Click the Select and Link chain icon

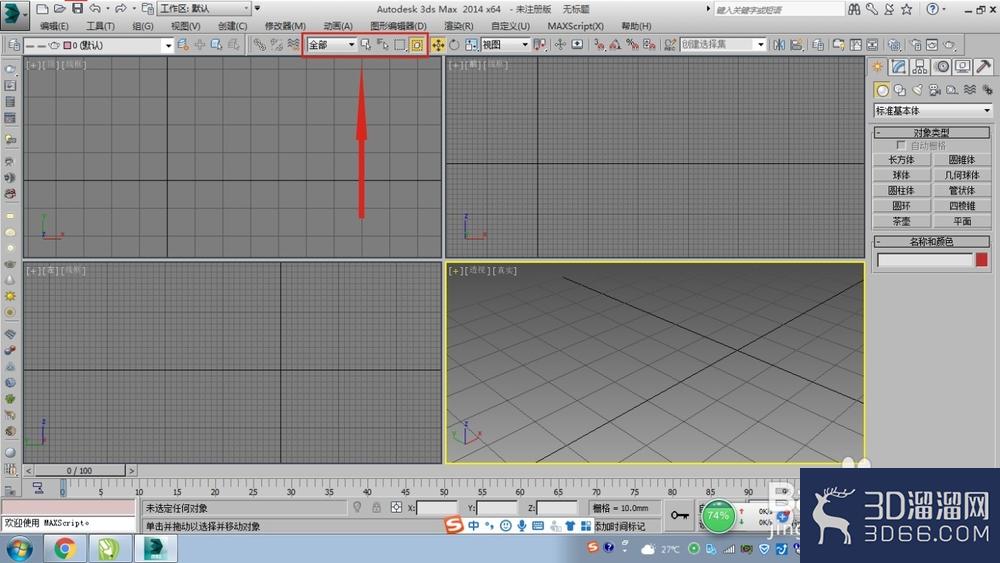pyautogui.click(x=259, y=45)
